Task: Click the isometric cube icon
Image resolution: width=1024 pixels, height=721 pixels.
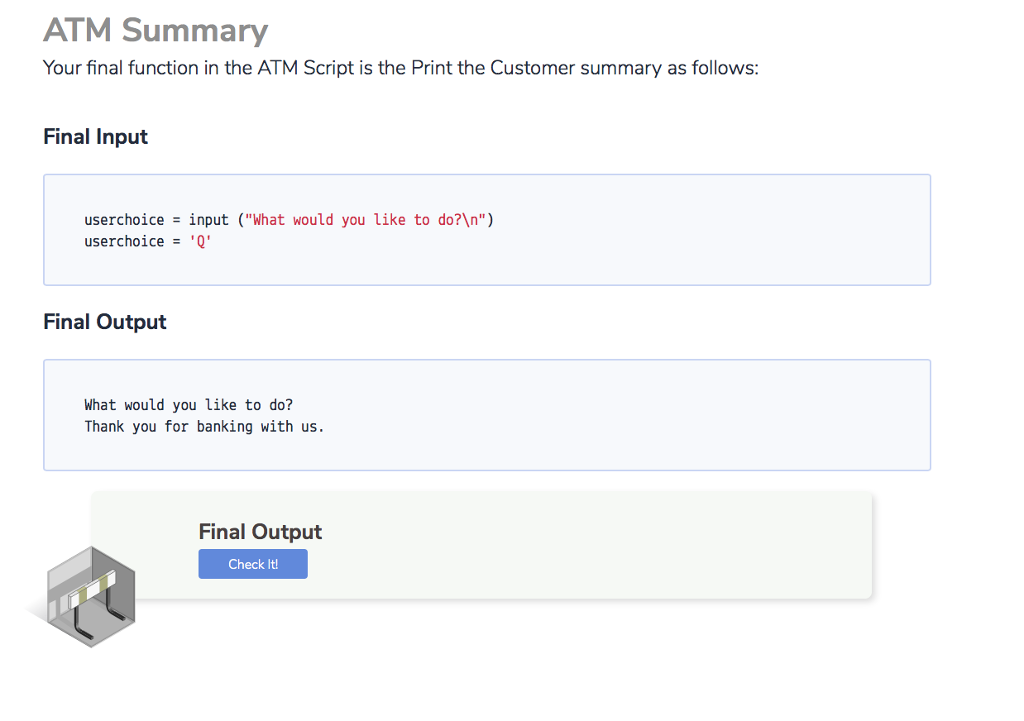Action: tap(89, 596)
